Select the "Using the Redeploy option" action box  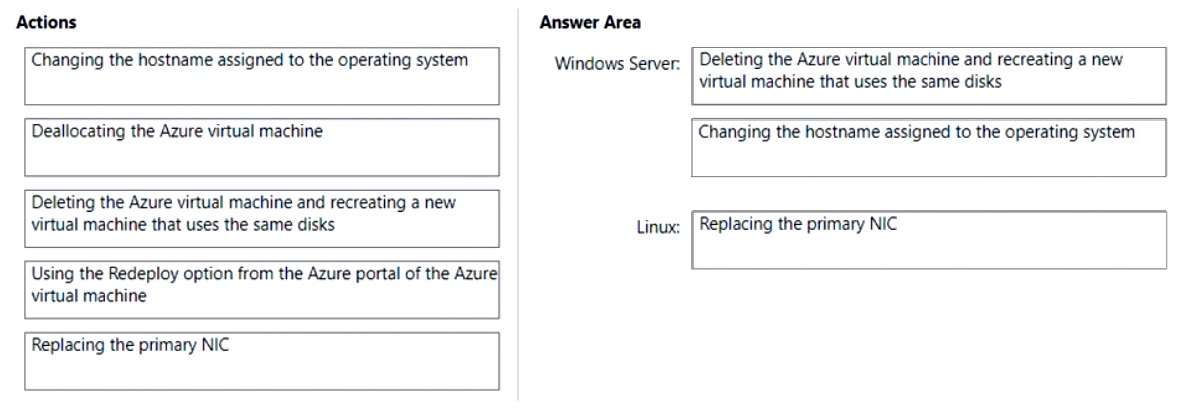click(x=261, y=290)
